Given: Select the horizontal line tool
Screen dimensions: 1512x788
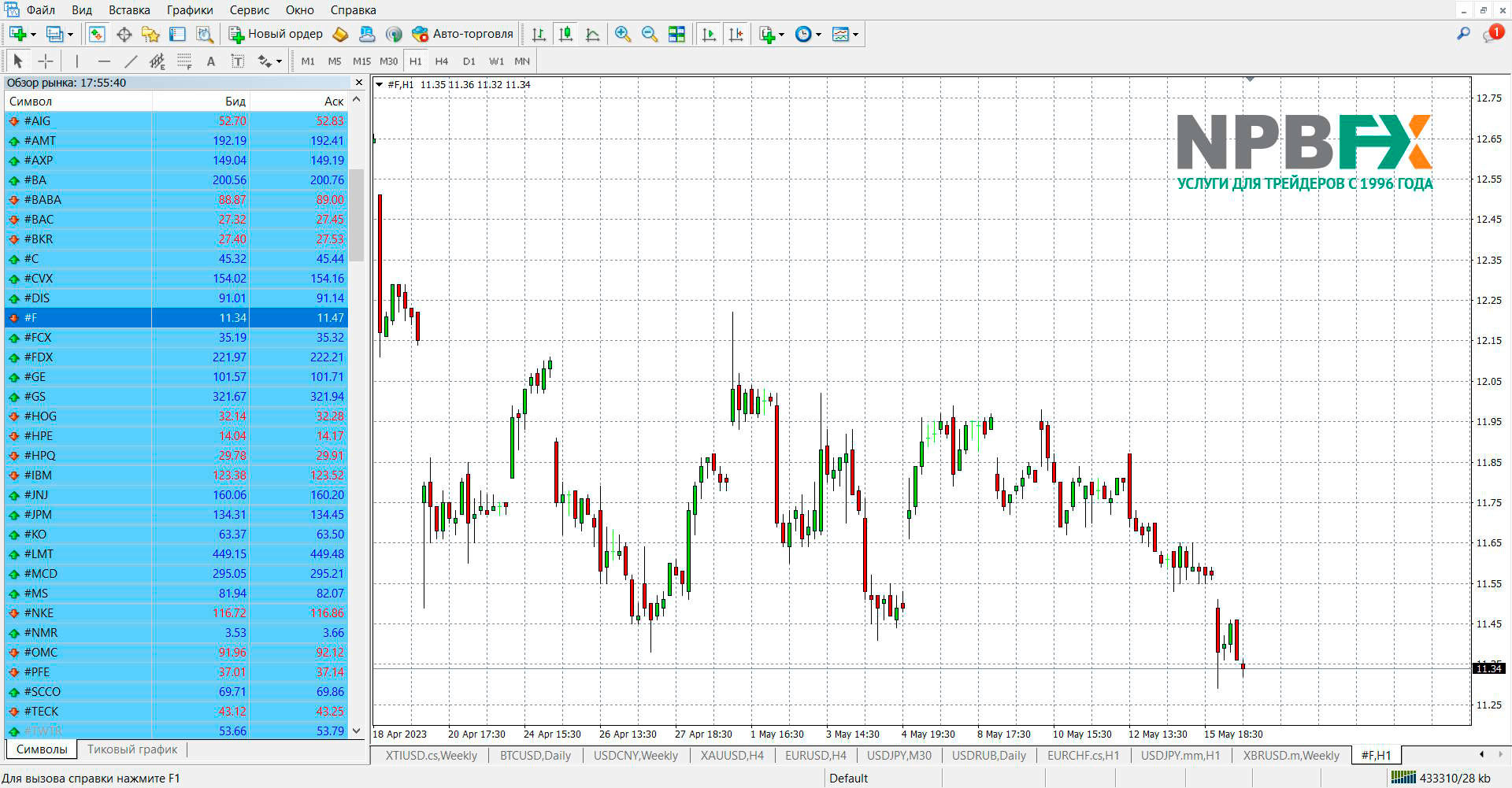Looking at the screenshot, I should coord(104,61).
